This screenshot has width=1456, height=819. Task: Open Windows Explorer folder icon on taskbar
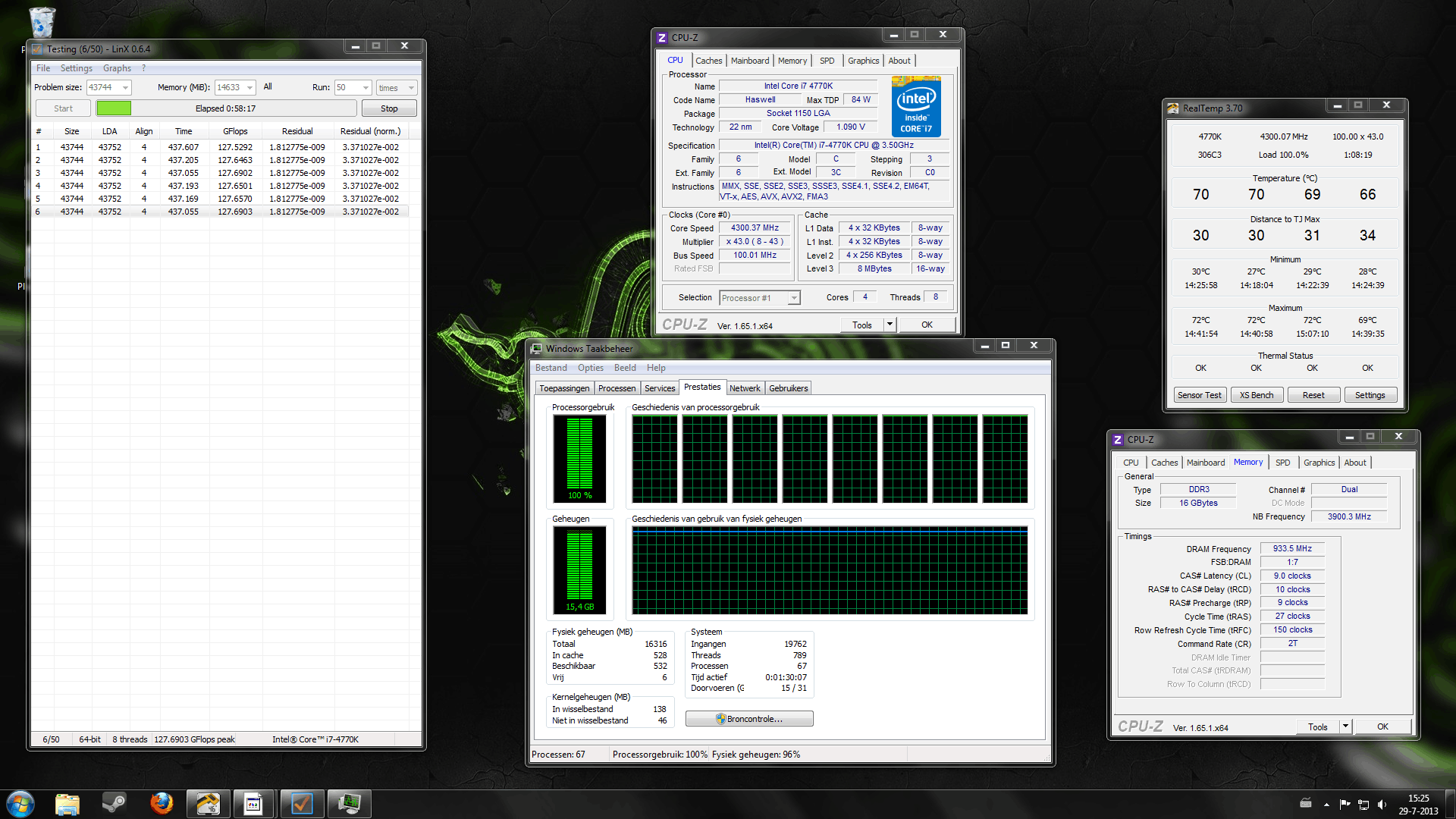[x=67, y=803]
